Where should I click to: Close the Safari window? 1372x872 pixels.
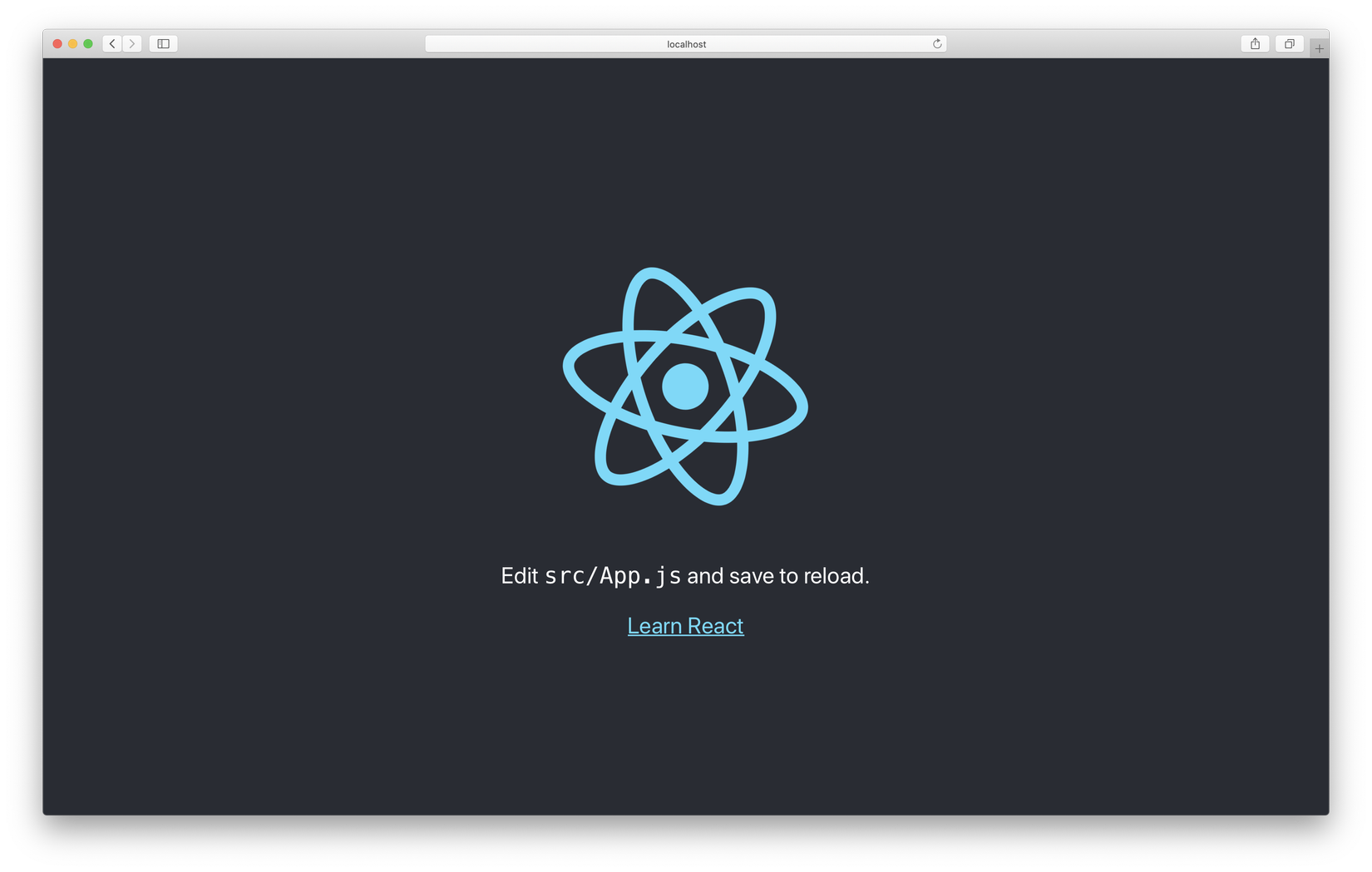coord(57,44)
